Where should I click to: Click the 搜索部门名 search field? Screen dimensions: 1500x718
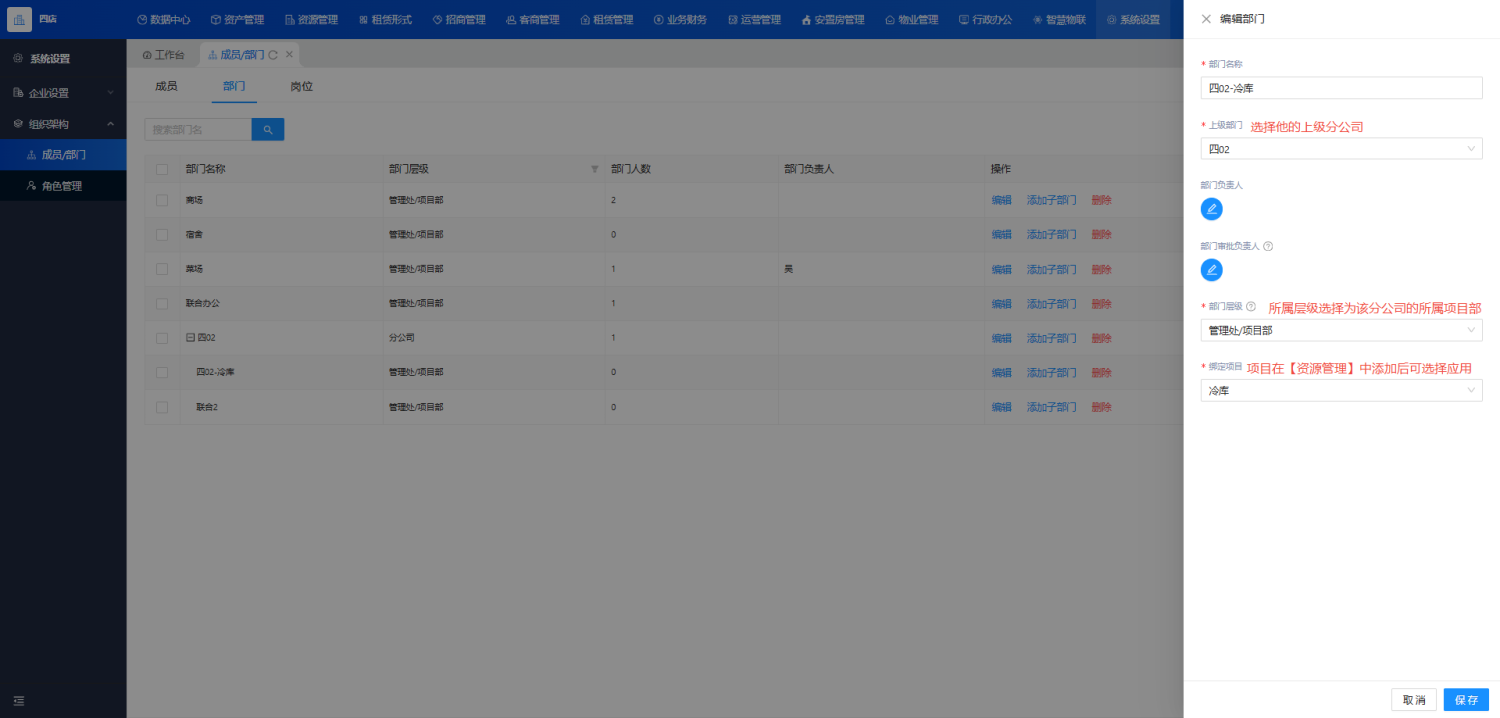click(198, 129)
